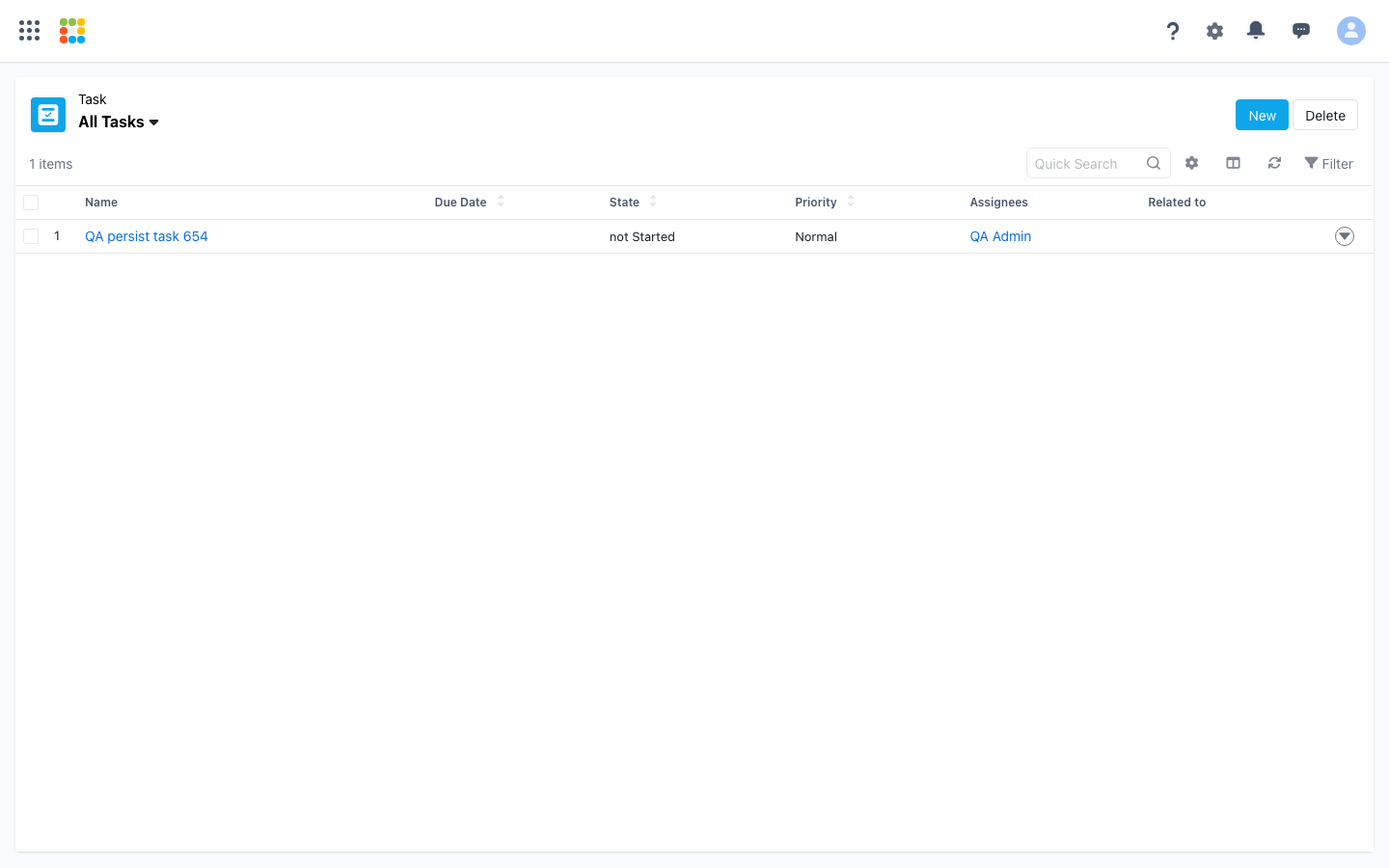Sort by Priority column
The height and width of the screenshot is (868, 1389).
825,203
